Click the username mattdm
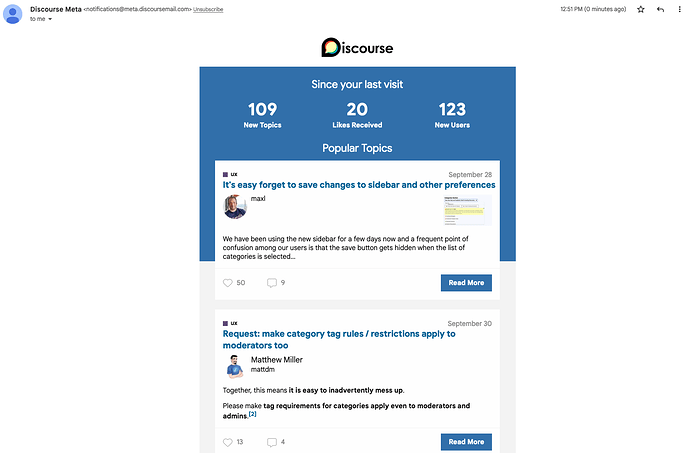The image size is (690, 453). point(263,369)
